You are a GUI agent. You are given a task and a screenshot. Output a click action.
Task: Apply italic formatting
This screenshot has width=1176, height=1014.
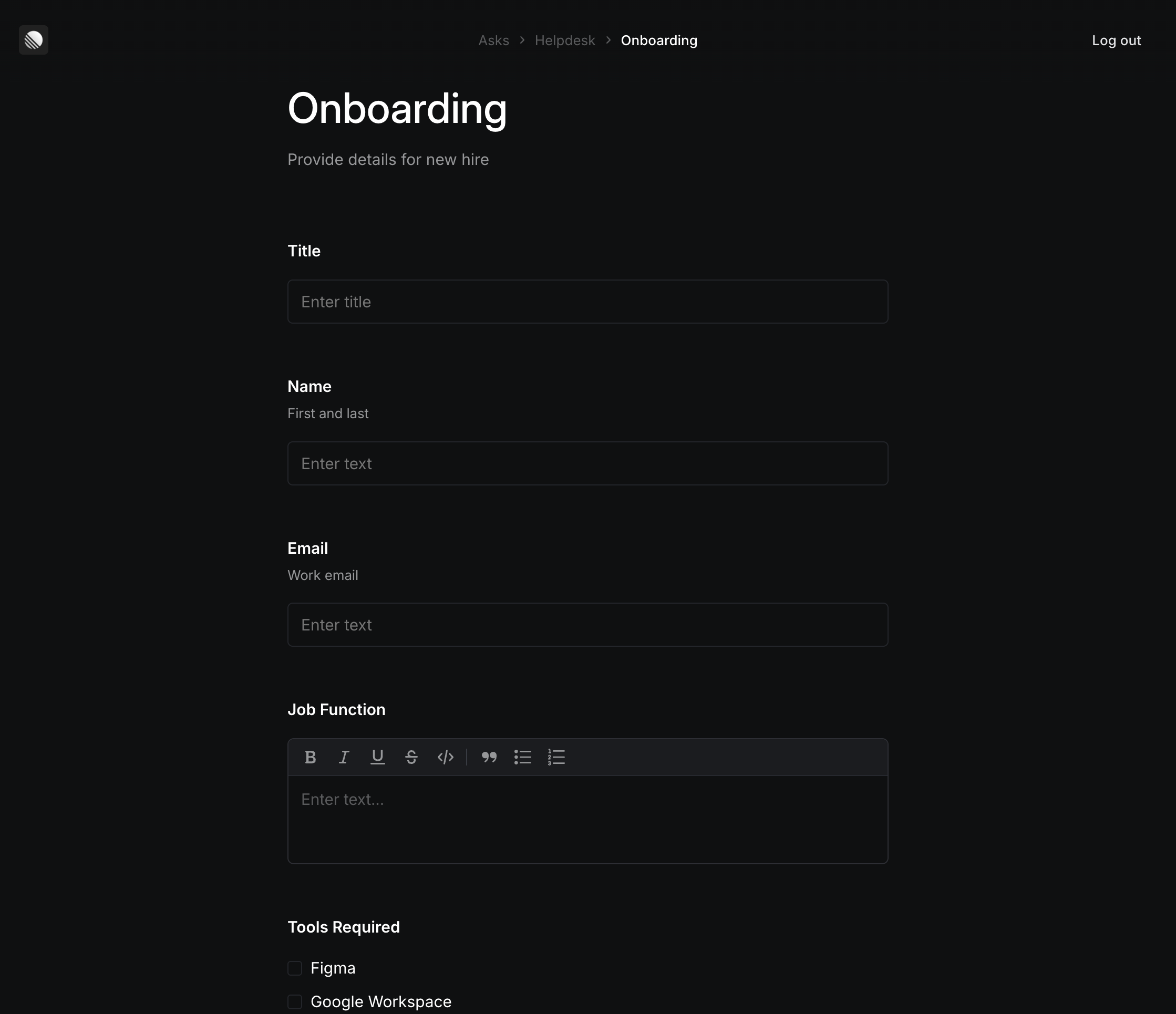344,757
